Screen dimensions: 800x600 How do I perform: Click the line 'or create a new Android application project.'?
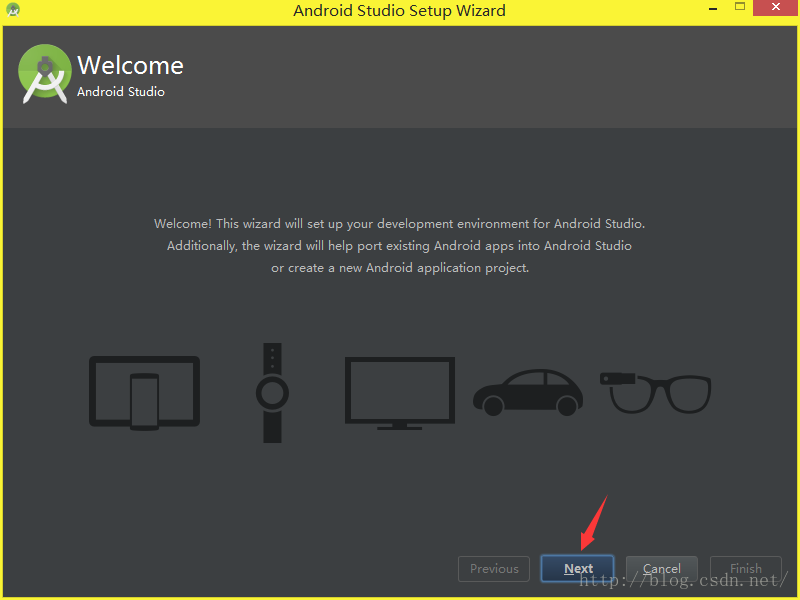point(400,268)
